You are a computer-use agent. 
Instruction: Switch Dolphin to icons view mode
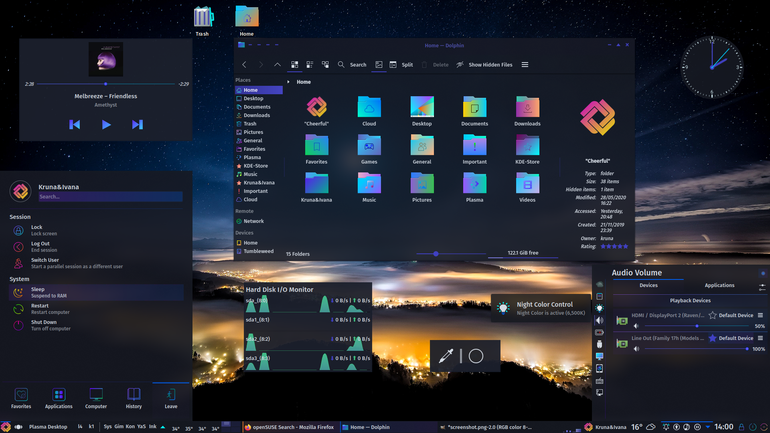coord(295,65)
